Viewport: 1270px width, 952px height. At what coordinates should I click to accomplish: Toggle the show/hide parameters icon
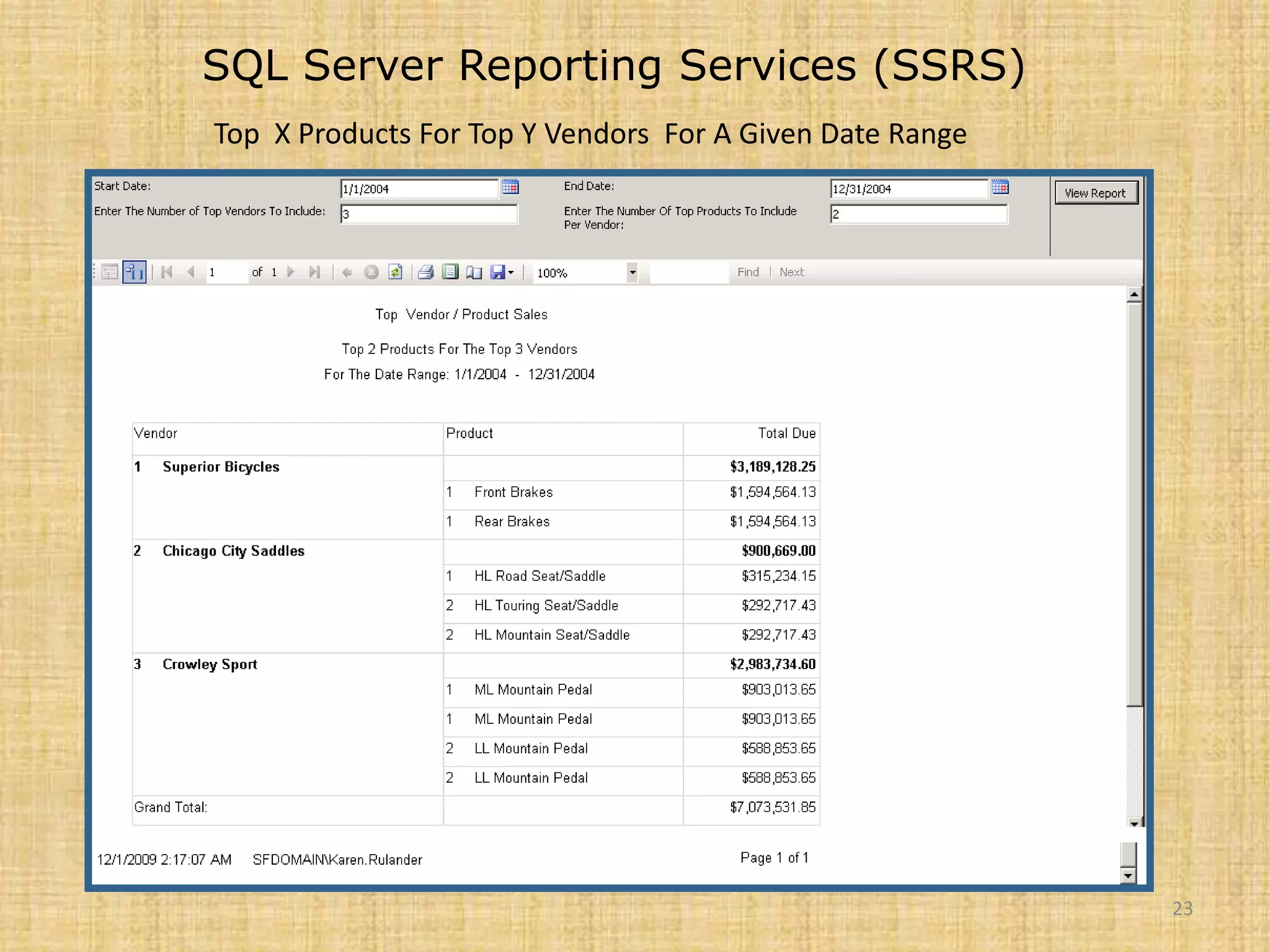(134, 272)
